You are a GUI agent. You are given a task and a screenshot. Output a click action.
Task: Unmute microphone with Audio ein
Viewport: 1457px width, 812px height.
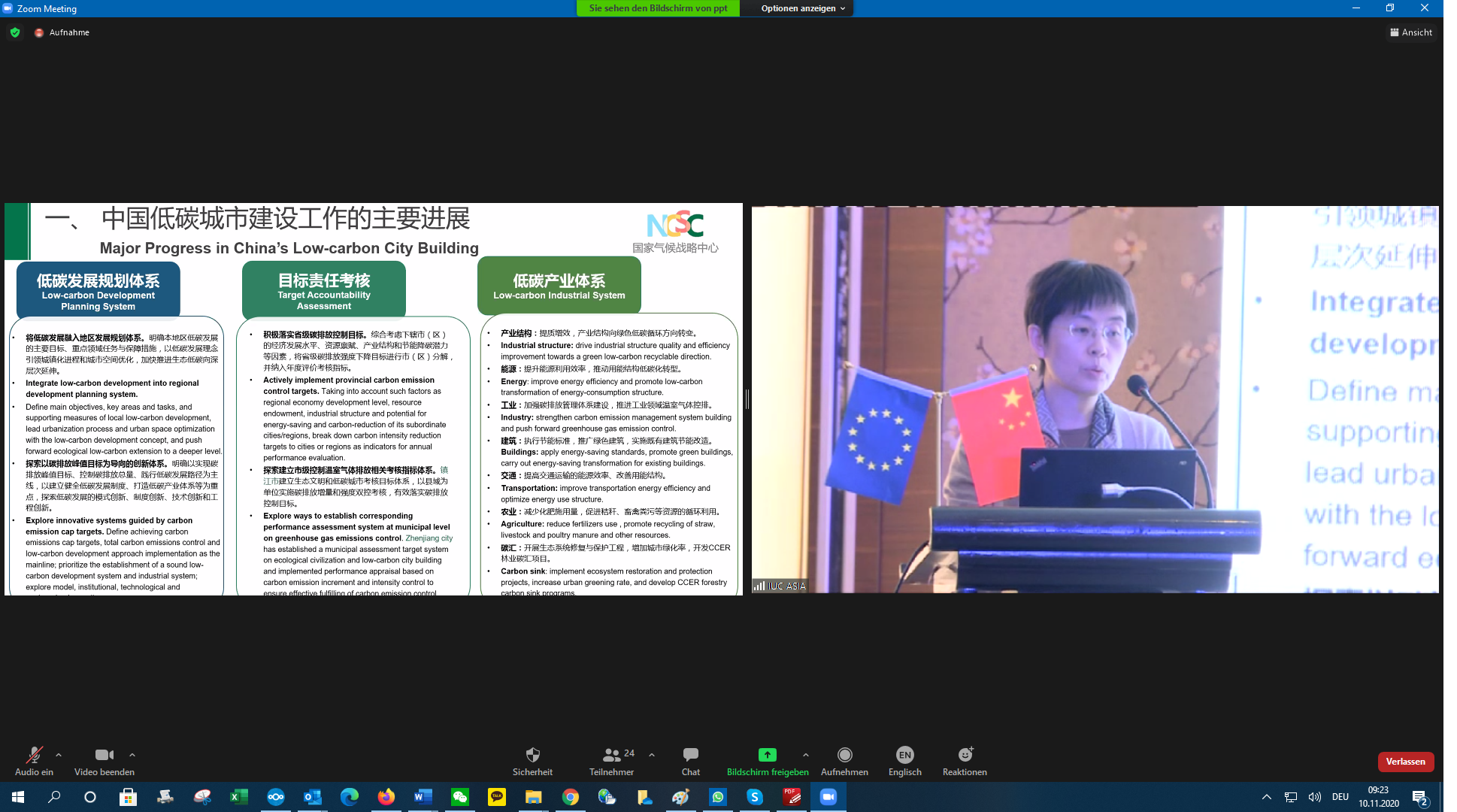34,755
